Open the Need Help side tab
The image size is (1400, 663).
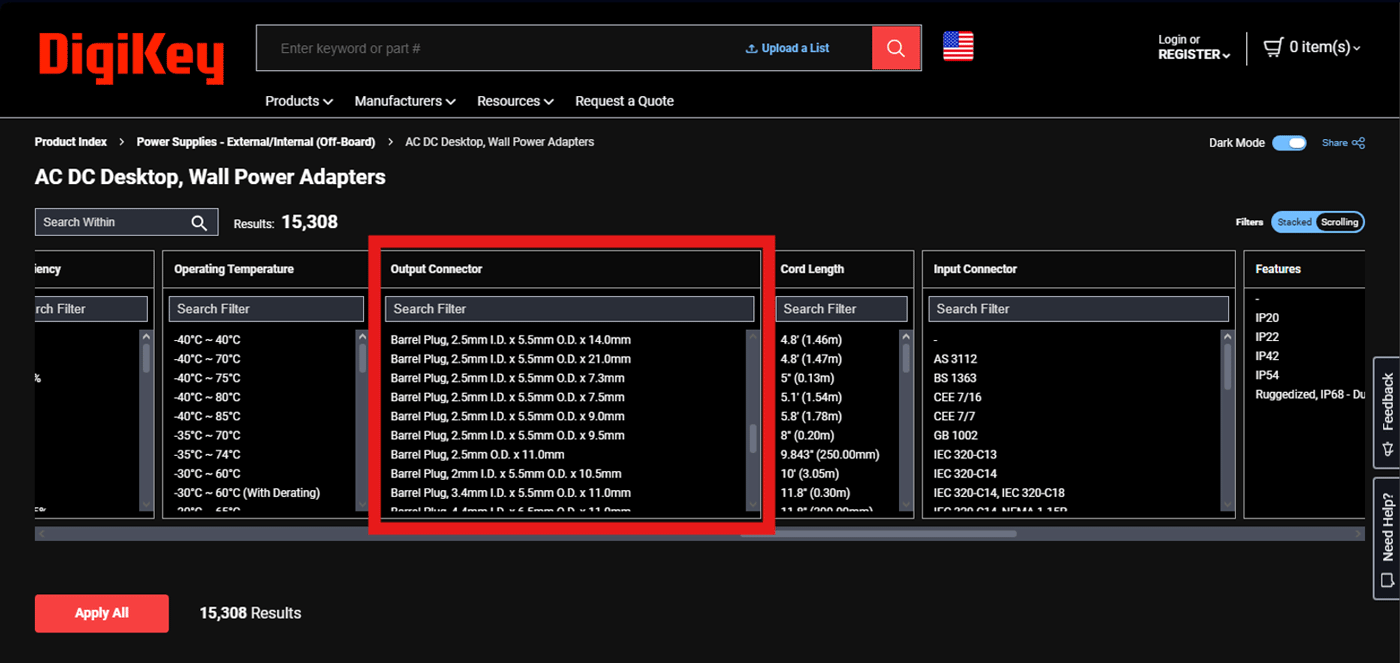[x=1387, y=538]
